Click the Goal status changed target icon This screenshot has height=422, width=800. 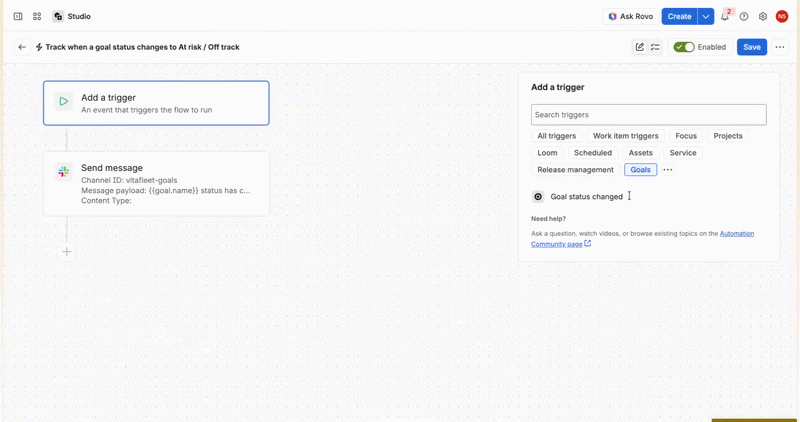(538, 196)
